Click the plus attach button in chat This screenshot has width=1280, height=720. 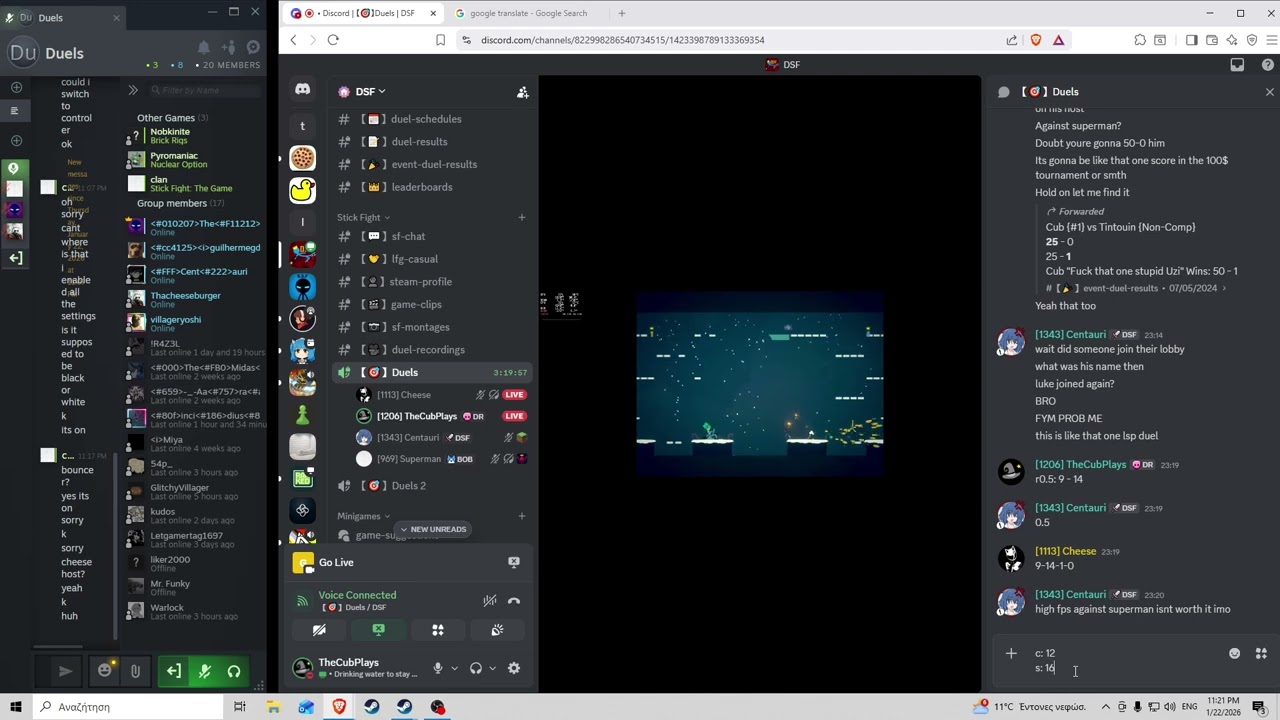1011,653
